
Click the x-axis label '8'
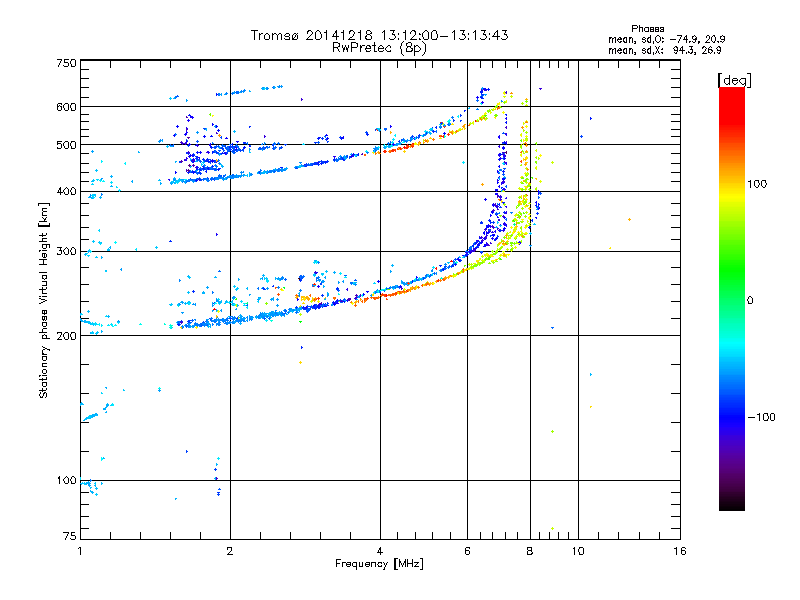(530, 551)
